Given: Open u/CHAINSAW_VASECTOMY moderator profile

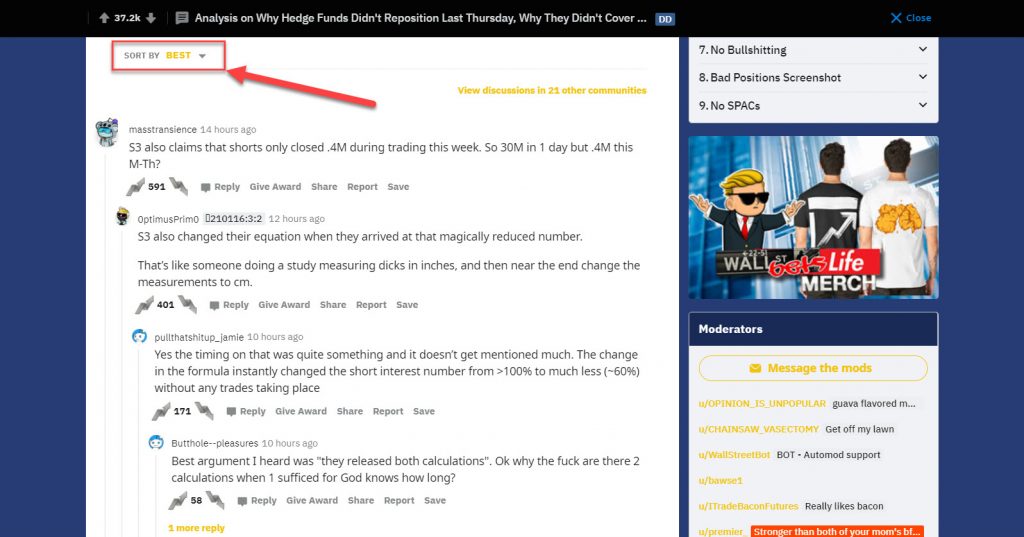Looking at the screenshot, I should 758,429.
